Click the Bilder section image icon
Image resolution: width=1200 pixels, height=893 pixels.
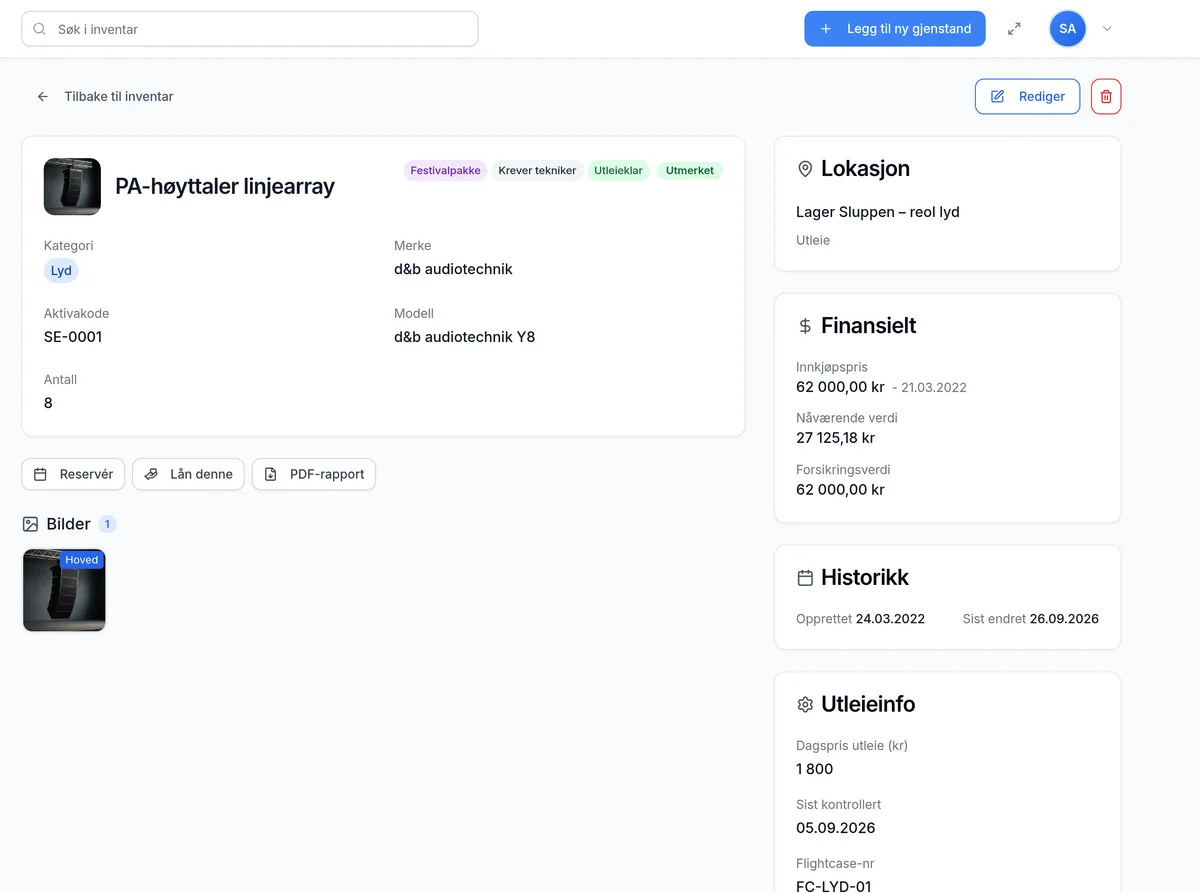tap(30, 524)
